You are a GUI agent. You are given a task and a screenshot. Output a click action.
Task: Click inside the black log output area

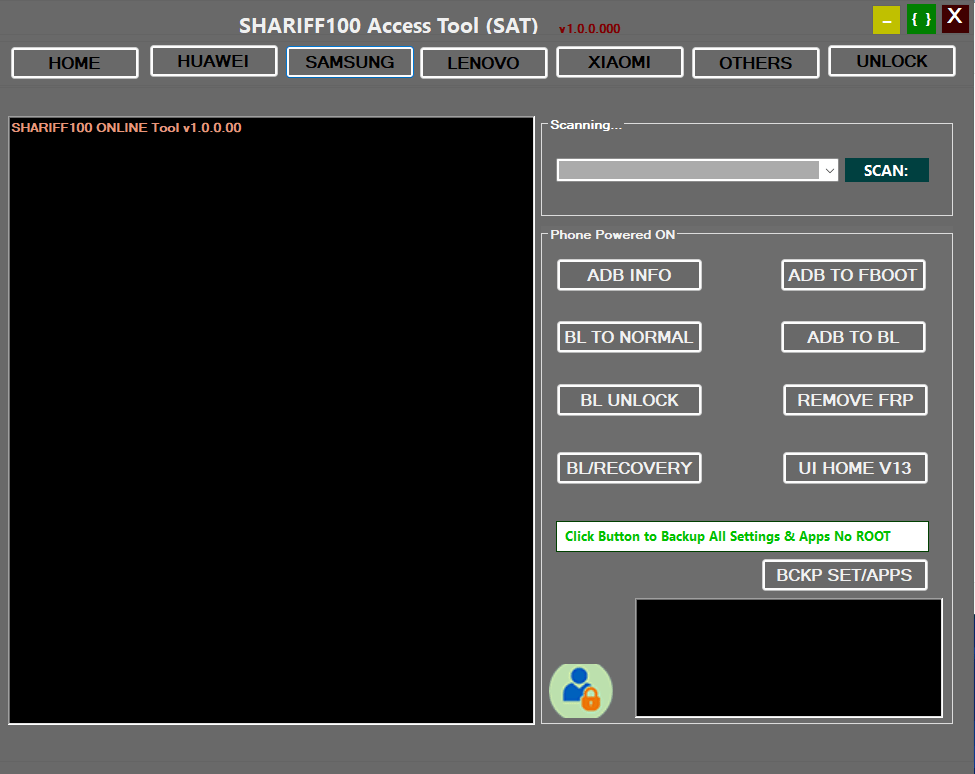click(x=270, y=420)
